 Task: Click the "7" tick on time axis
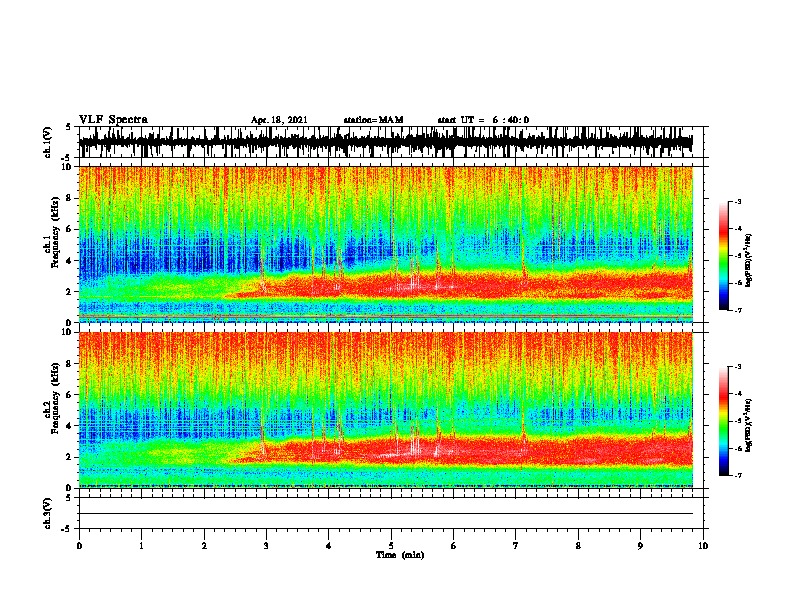516,546
